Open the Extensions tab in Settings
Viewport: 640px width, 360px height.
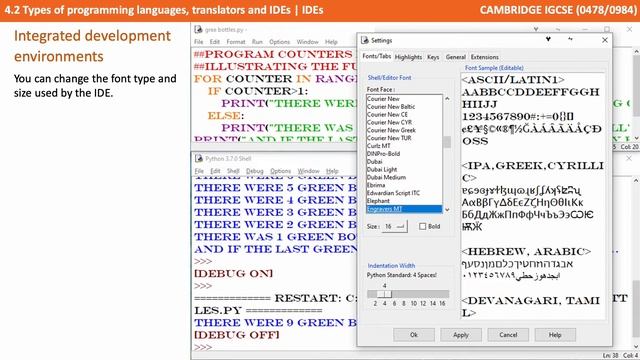point(484,57)
